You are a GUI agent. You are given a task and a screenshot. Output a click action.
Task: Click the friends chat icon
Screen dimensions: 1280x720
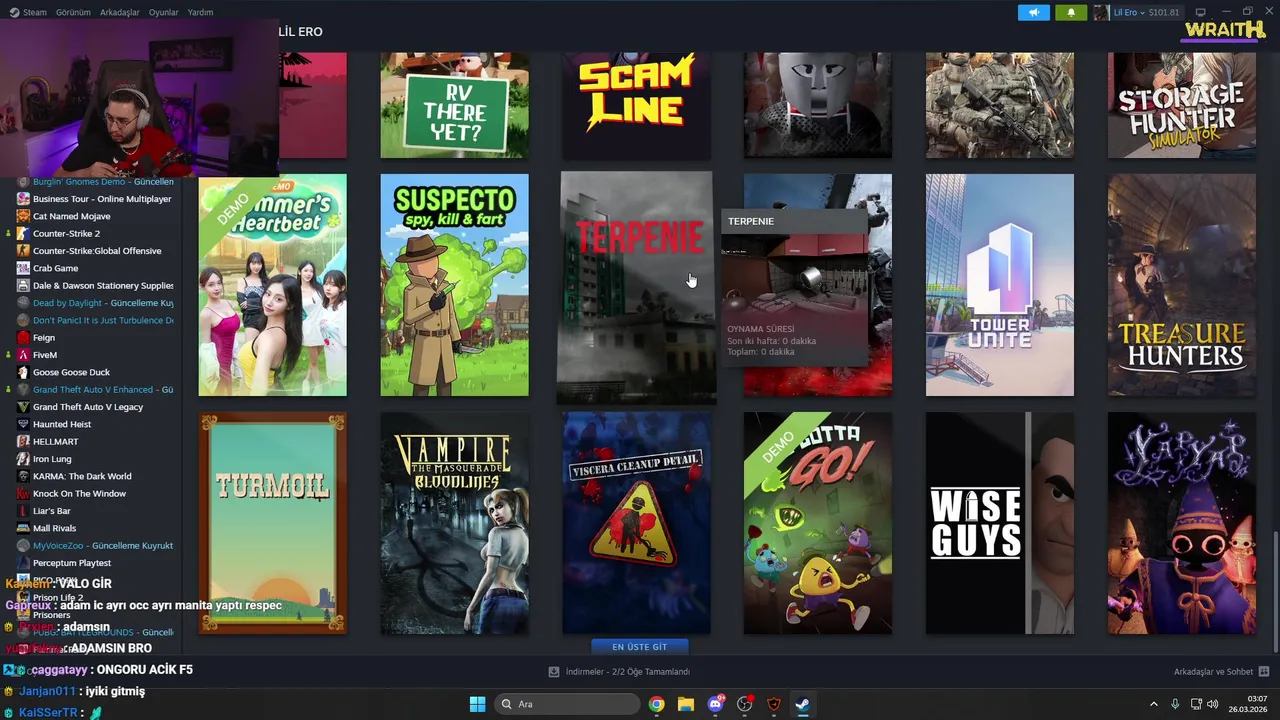pos(1264,672)
